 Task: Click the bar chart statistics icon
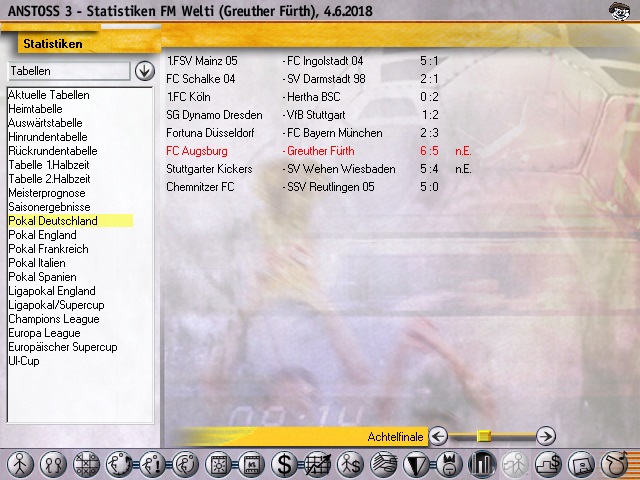click(x=482, y=464)
